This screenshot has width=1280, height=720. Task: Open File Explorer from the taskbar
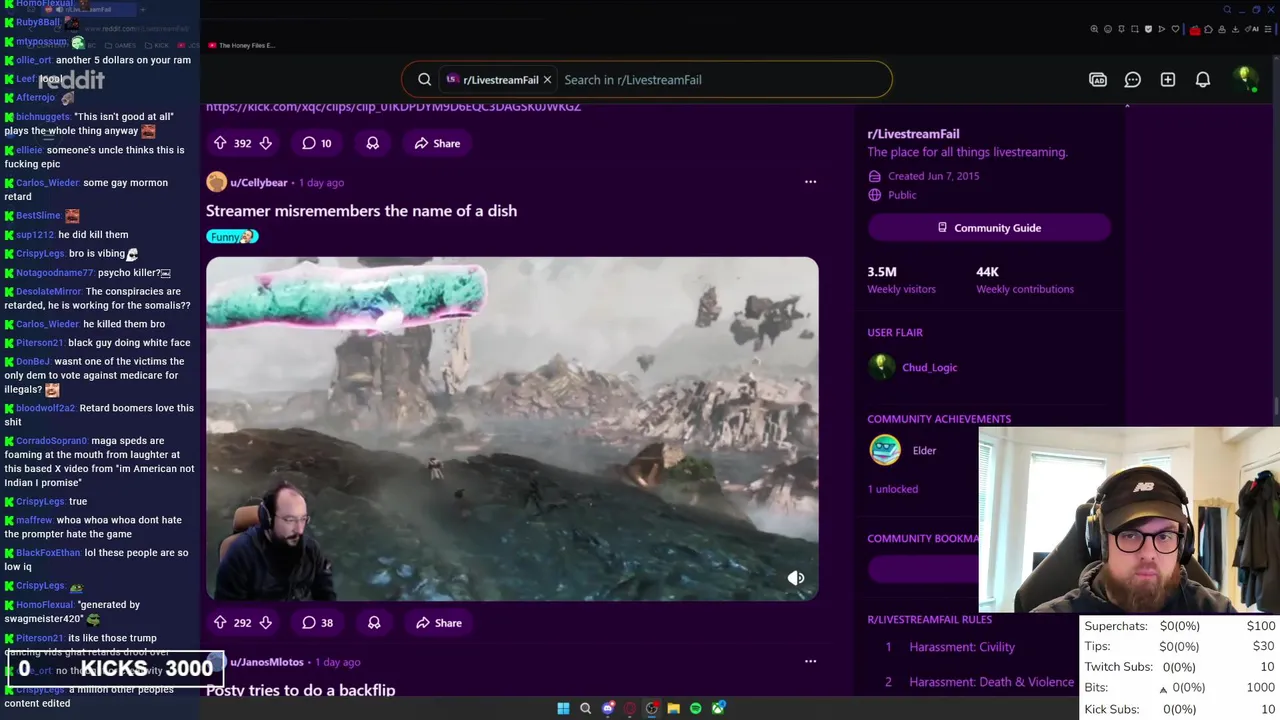[673, 708]
